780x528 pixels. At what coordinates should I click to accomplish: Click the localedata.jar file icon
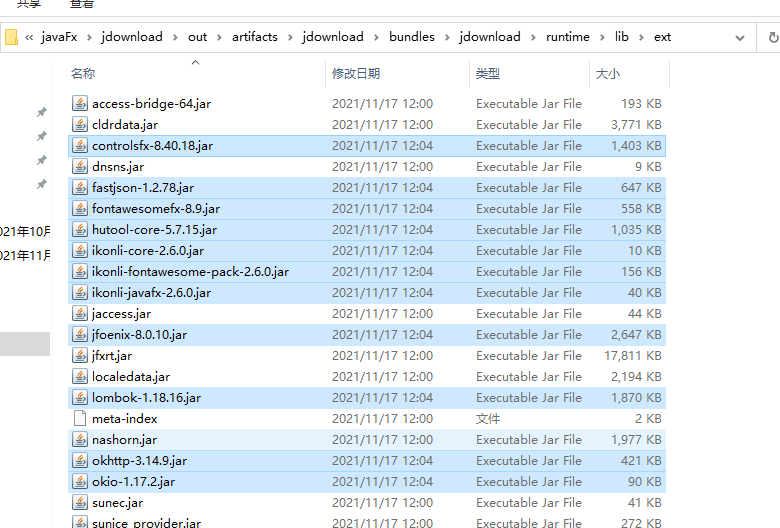click(80, 376)
